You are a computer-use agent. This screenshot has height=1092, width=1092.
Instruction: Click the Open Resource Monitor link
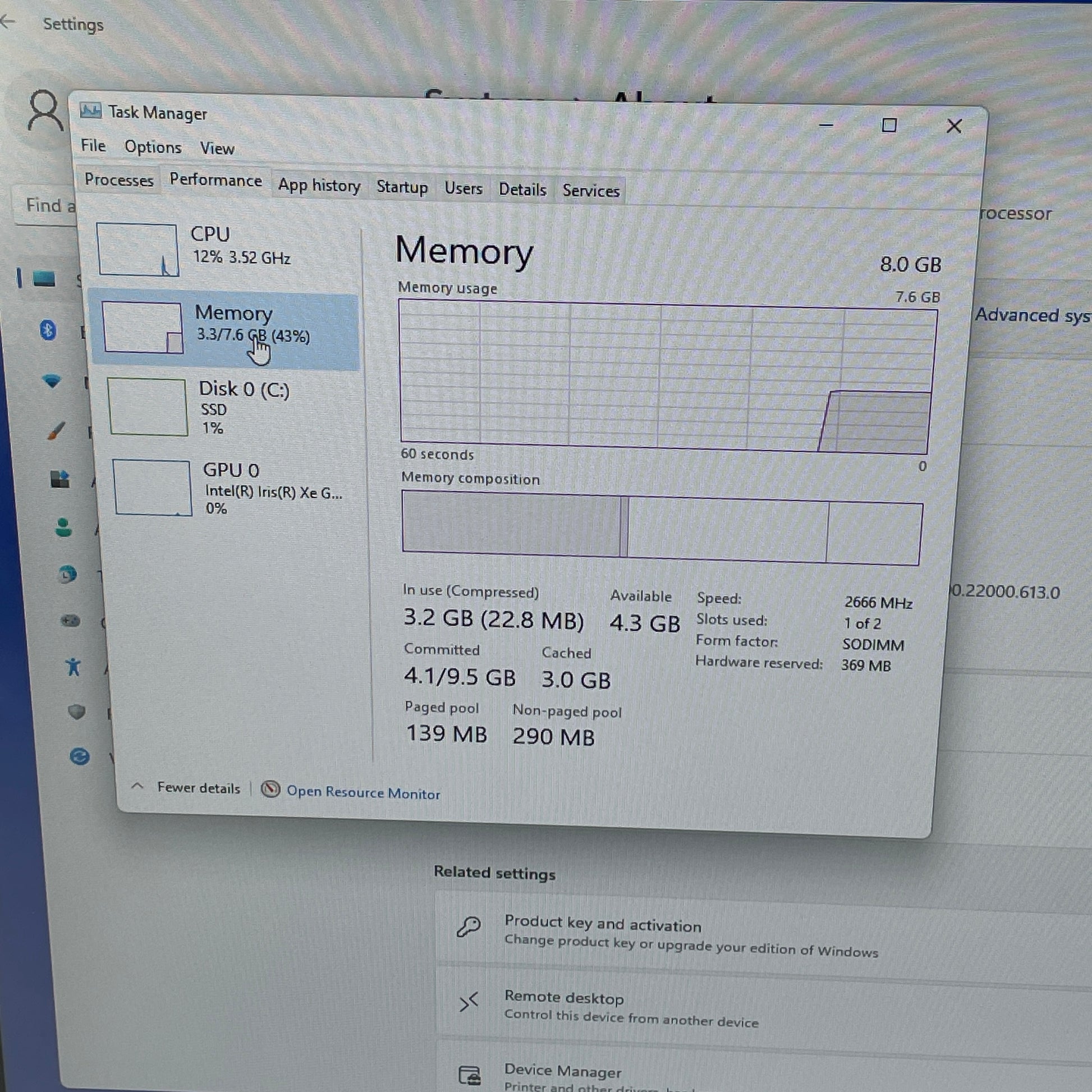(363, 793)
